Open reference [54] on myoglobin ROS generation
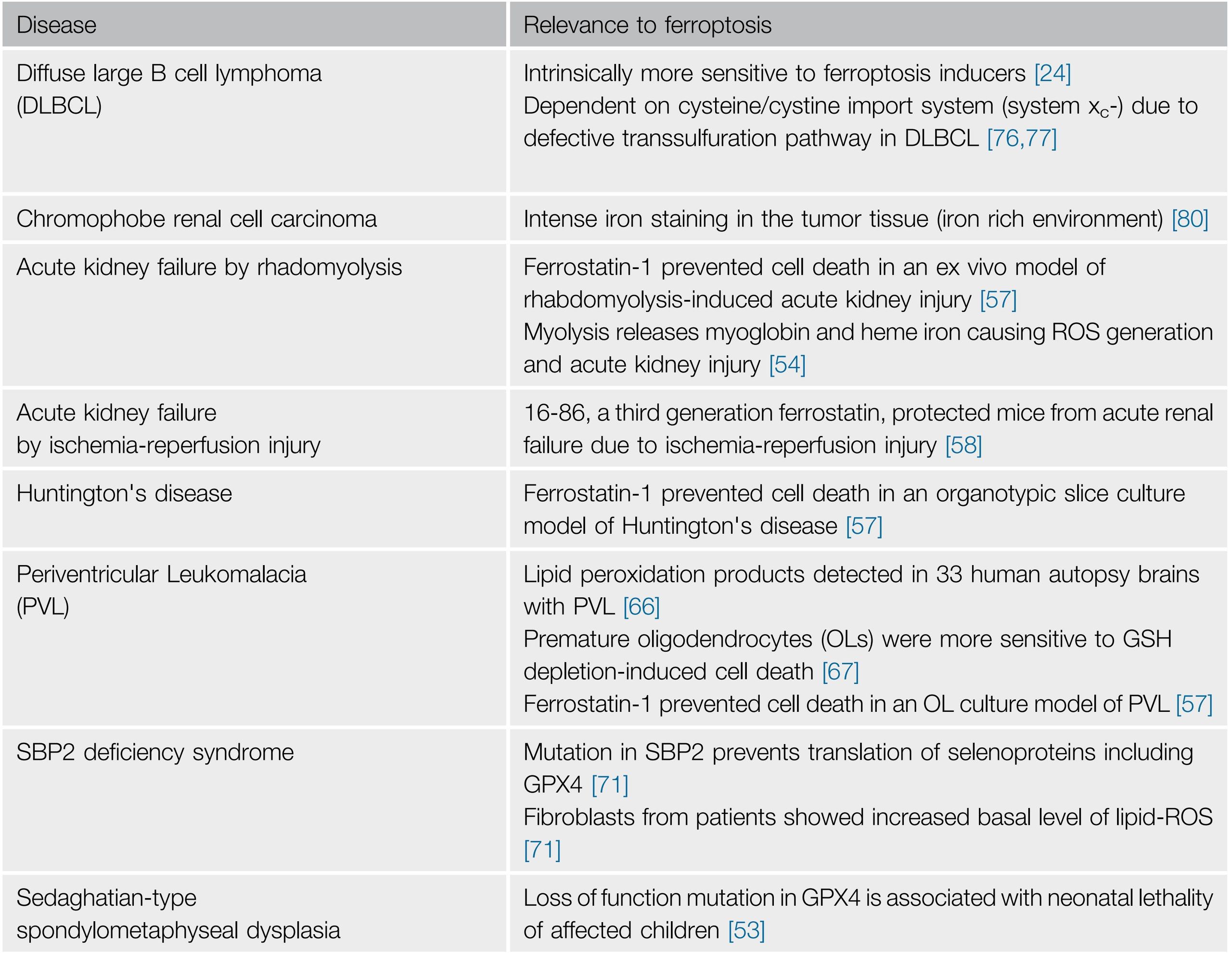The image size is (1232, 953). [787, 364]
